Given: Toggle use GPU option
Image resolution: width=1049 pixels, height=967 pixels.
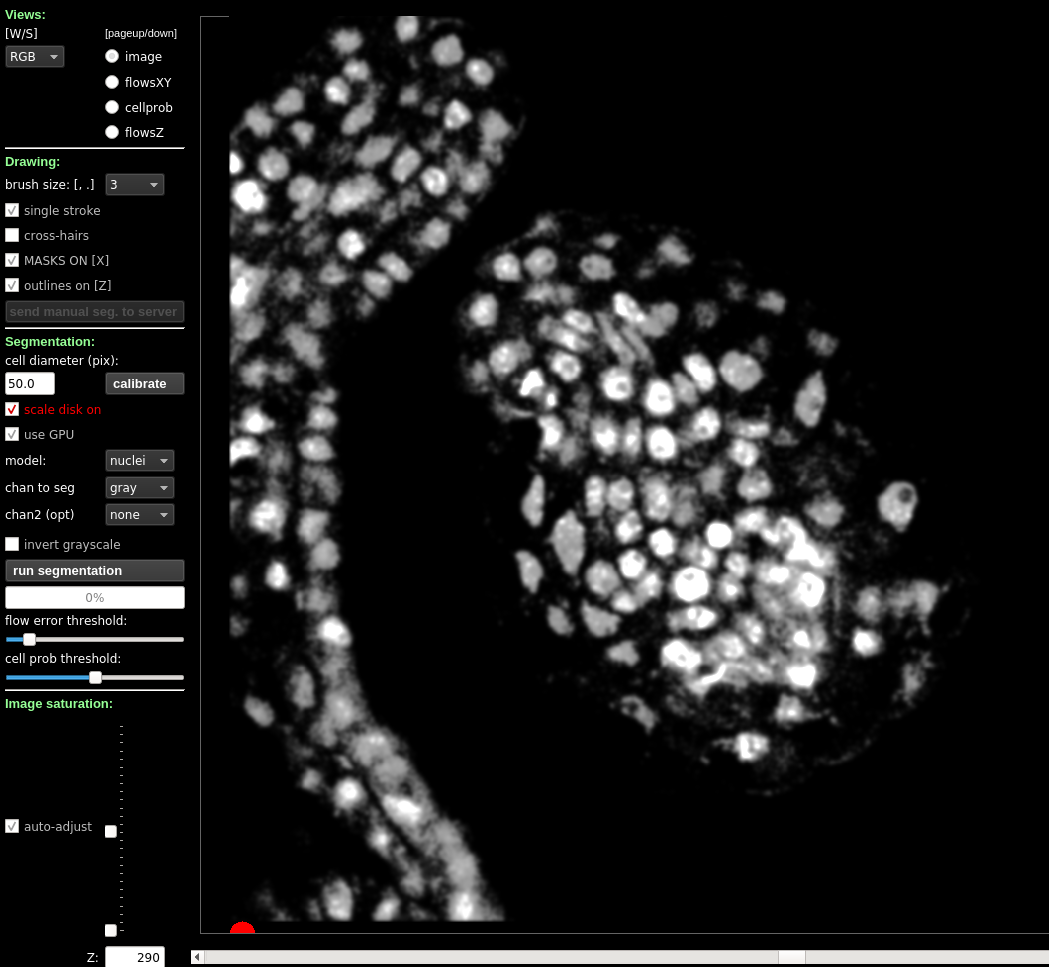Looking at the screenshot, I should (x=11, y=434).
